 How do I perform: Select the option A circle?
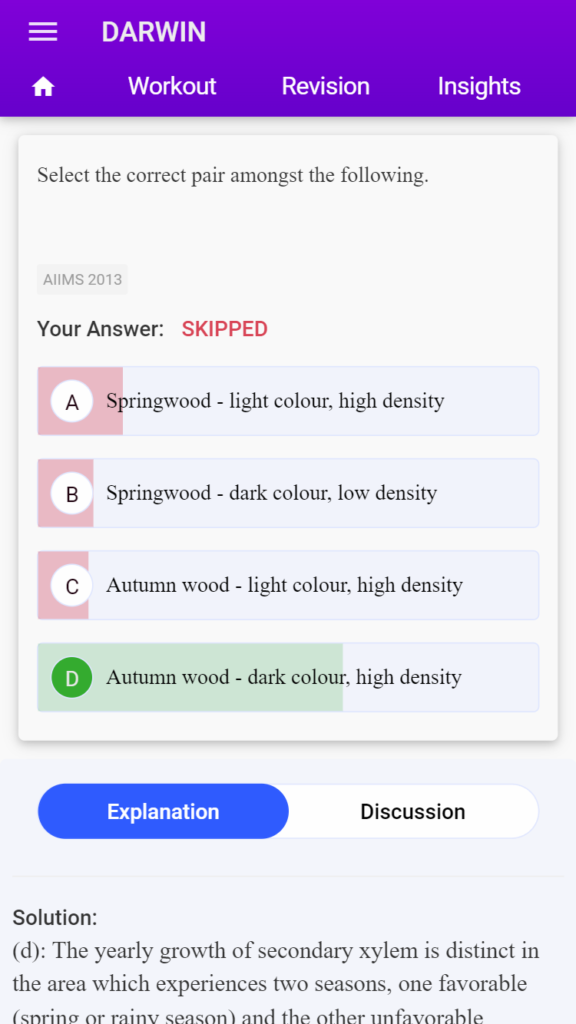coord(72,402)
